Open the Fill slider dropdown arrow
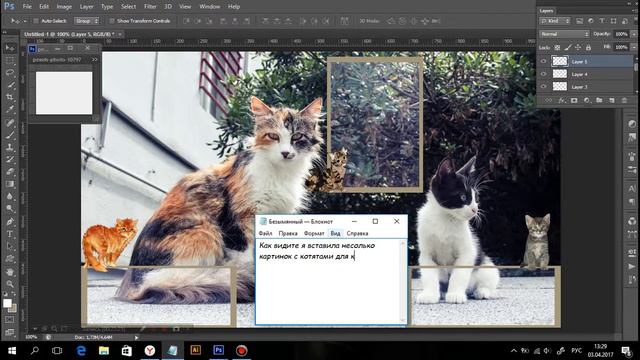This screenshot has height=360, width=640. tap(633, 48)
